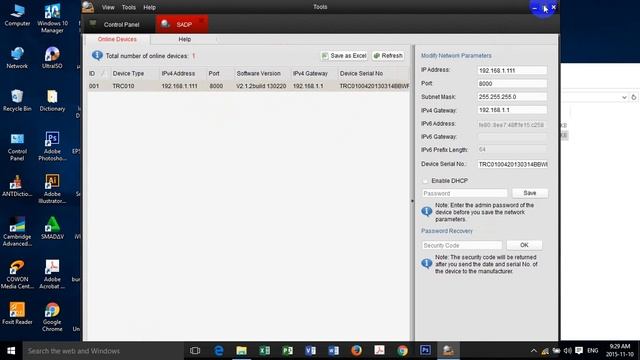This screenshot has width=640, height=360.
Task: Open Network desktop icon
Action: 17,58
